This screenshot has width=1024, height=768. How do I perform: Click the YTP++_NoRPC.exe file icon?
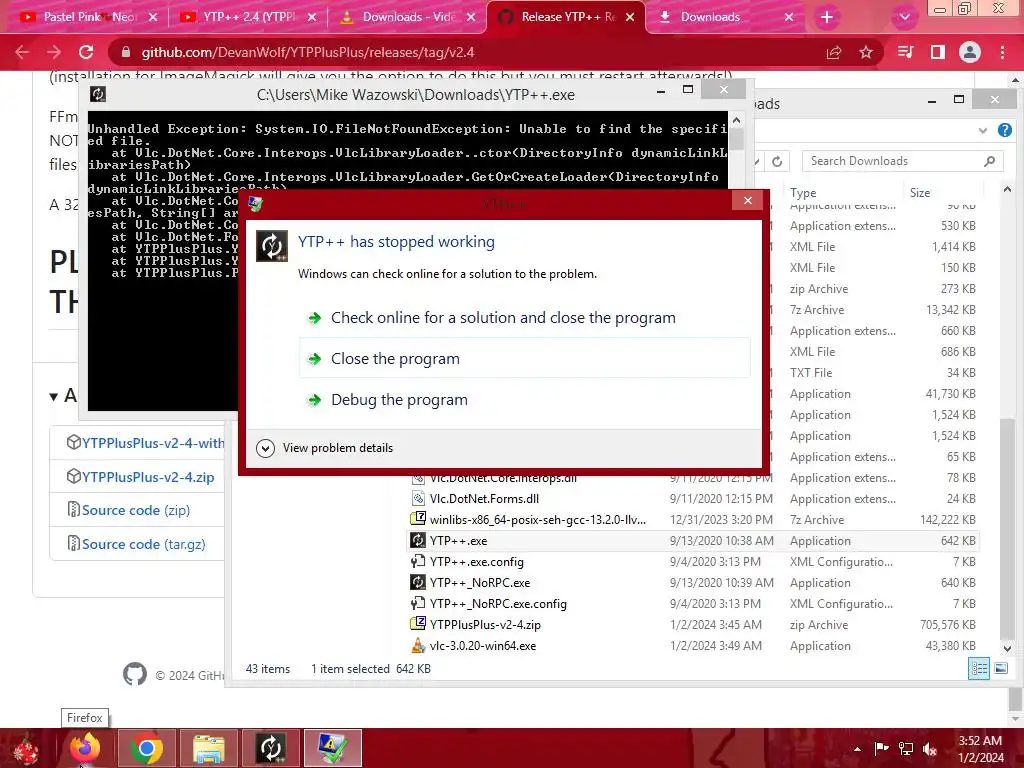(x=418, y=583)
